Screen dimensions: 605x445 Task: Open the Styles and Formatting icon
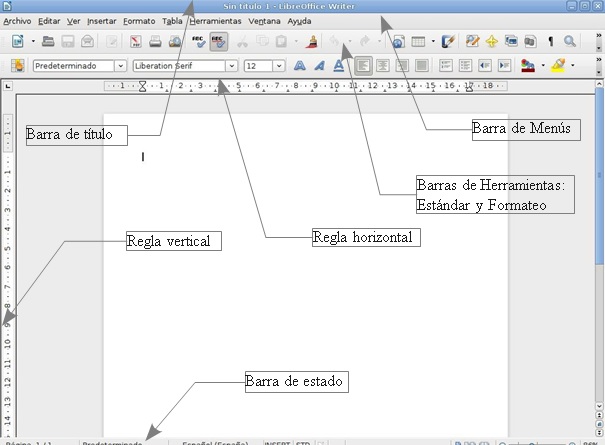click(x=17, y=66)
